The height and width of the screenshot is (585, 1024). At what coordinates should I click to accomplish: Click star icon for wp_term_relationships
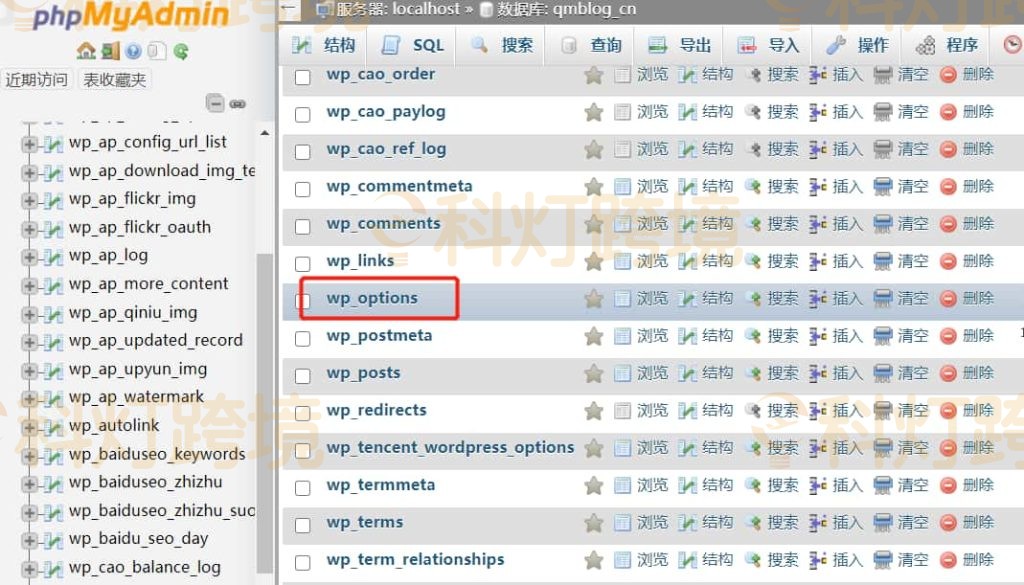pos(594,560)
